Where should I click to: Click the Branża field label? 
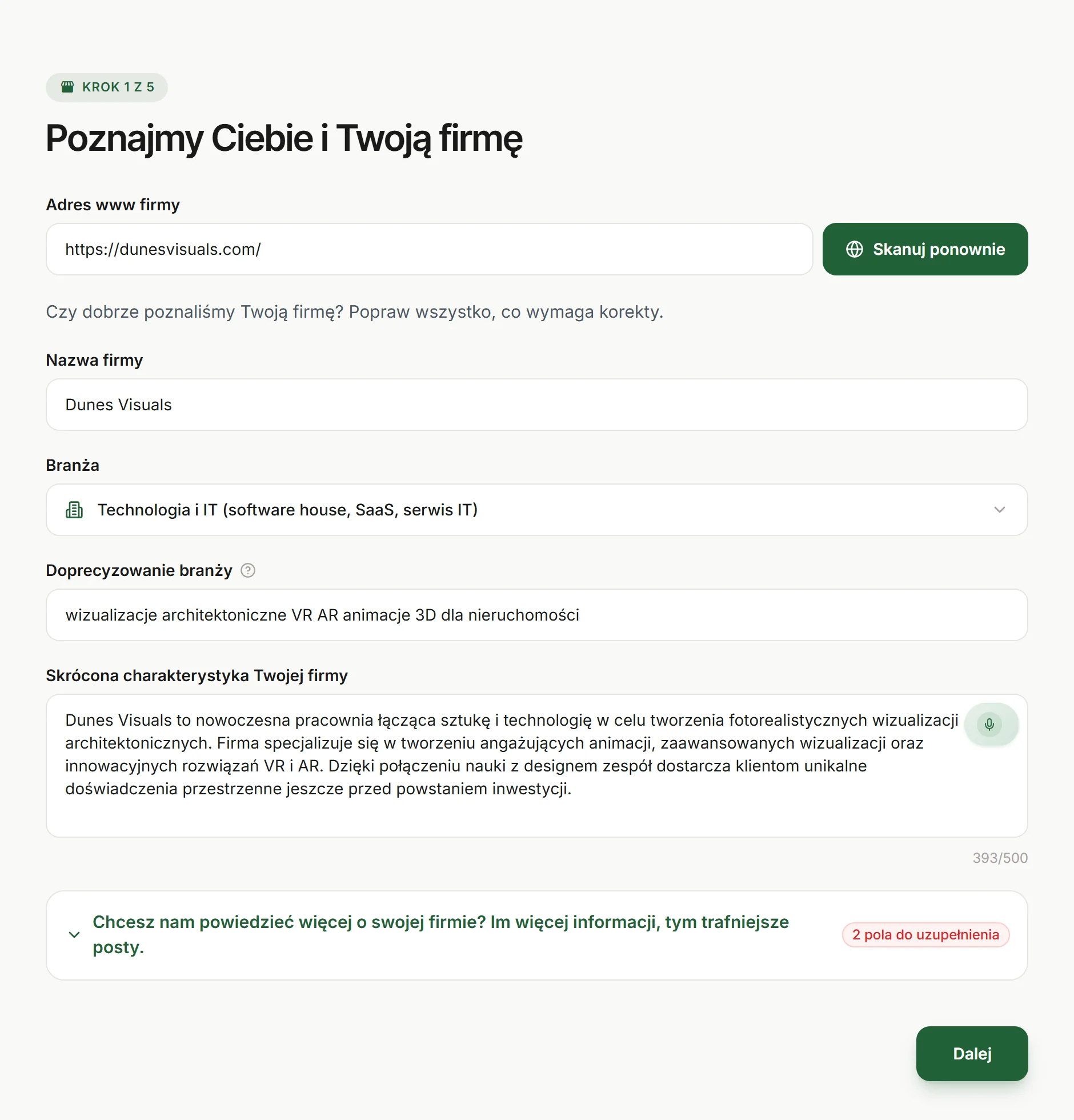click(x=73, y=465)
